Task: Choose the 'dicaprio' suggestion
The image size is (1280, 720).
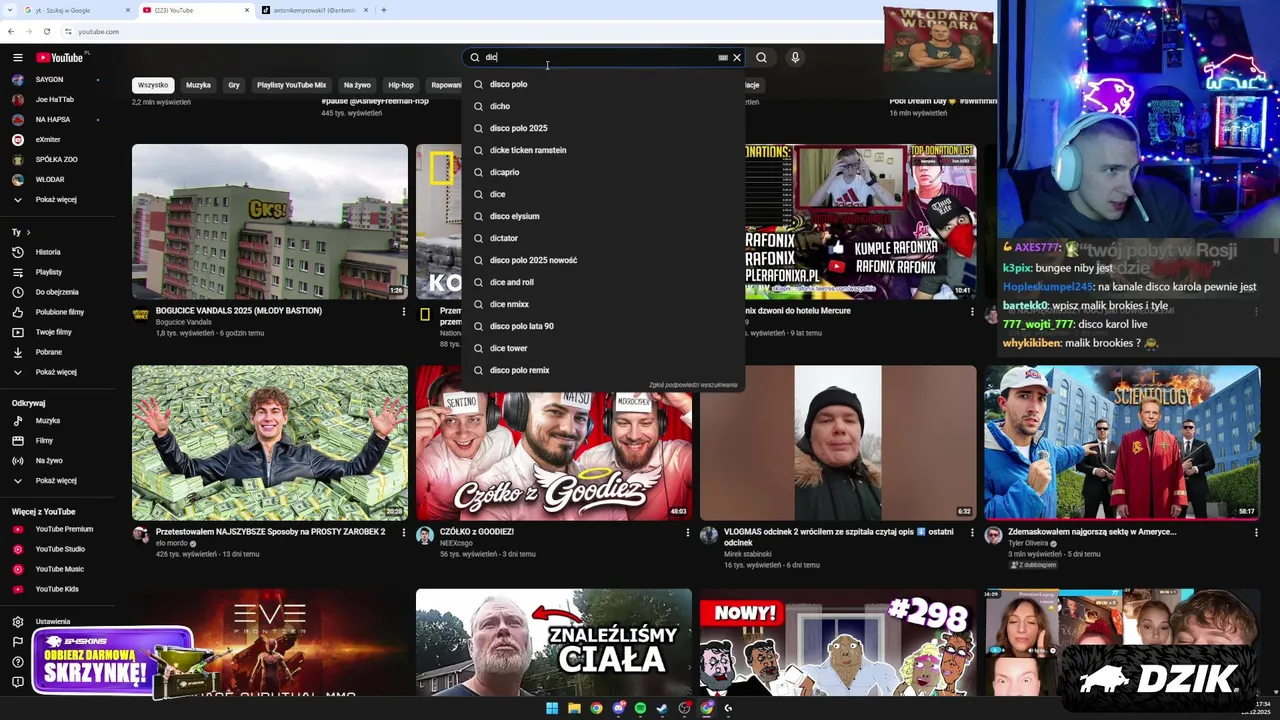Action: point(604,172)
